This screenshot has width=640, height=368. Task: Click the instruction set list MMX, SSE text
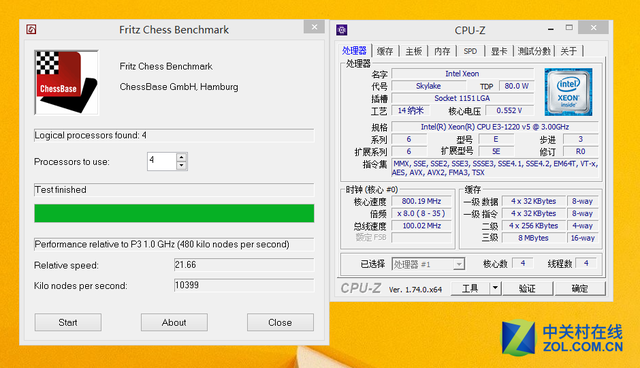[x=495, y=168]
